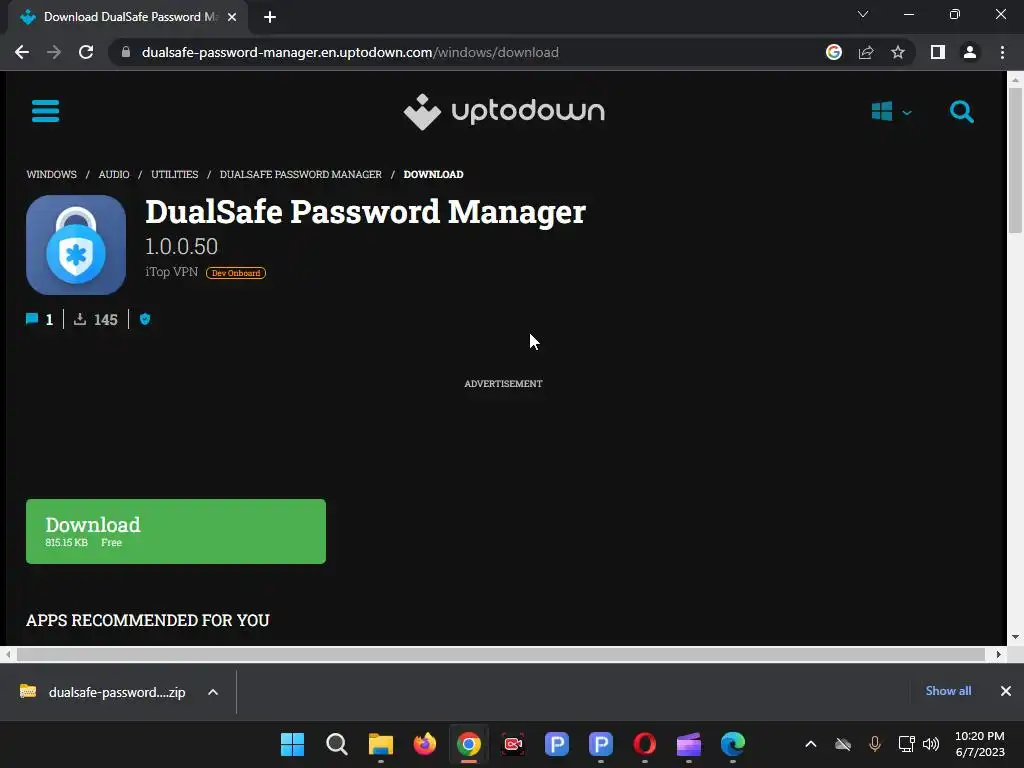
Task: Open the volume control
Action: pos(931,744)
